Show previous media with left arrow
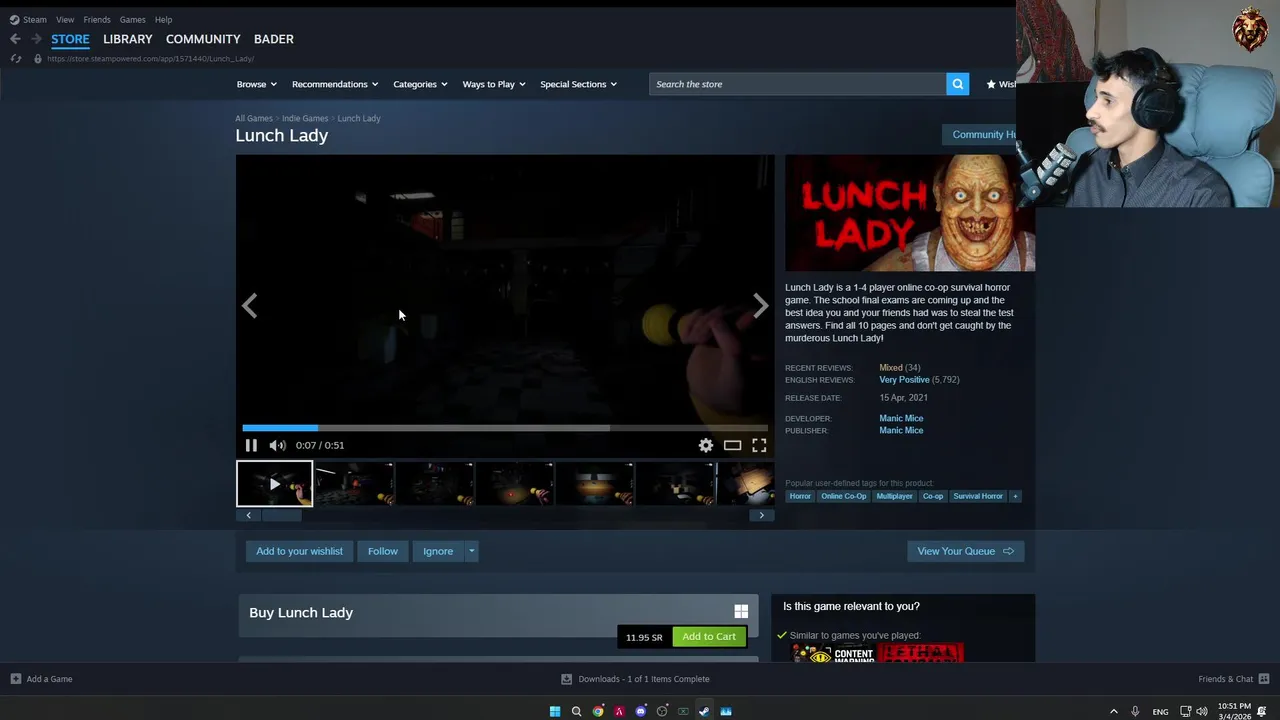This screenshot has height=720, width=1280. (x=249, y=306)
